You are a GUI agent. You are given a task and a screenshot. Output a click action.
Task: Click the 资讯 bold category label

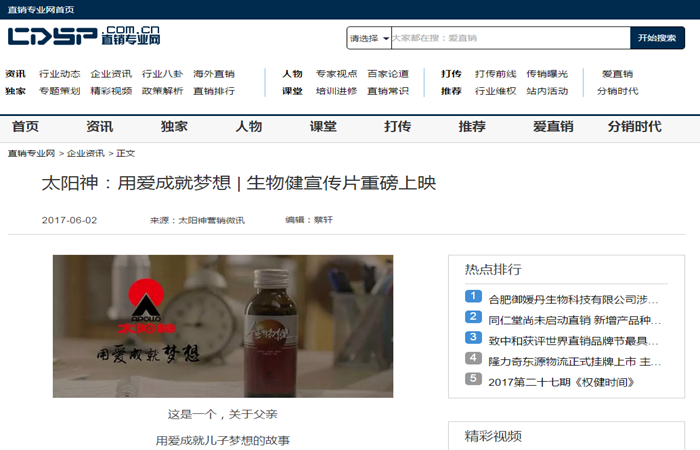tap(15, 74)
